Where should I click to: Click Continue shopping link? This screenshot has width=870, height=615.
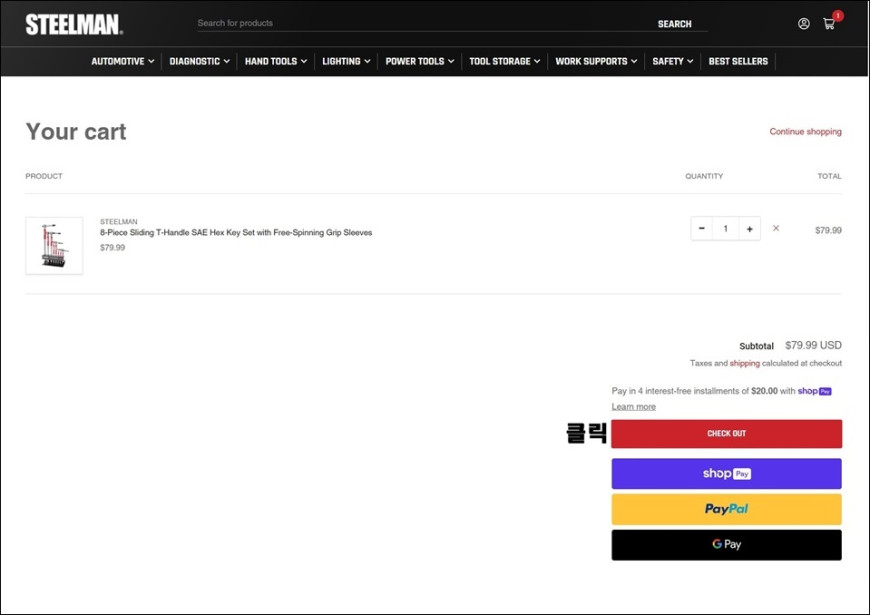[805, 132]
